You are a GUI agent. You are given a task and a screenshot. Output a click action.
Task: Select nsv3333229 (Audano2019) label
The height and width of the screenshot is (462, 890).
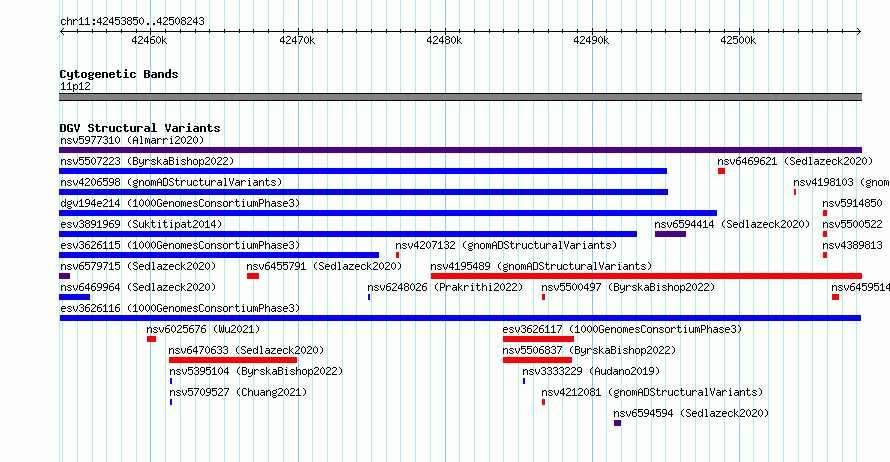[591, 371]
